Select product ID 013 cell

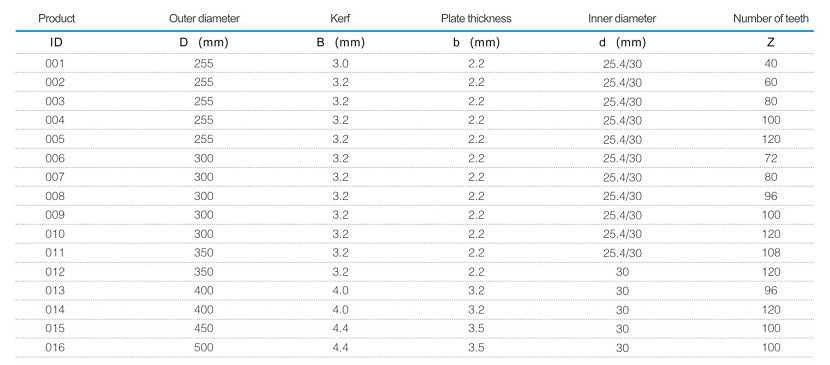pos(55,290)
